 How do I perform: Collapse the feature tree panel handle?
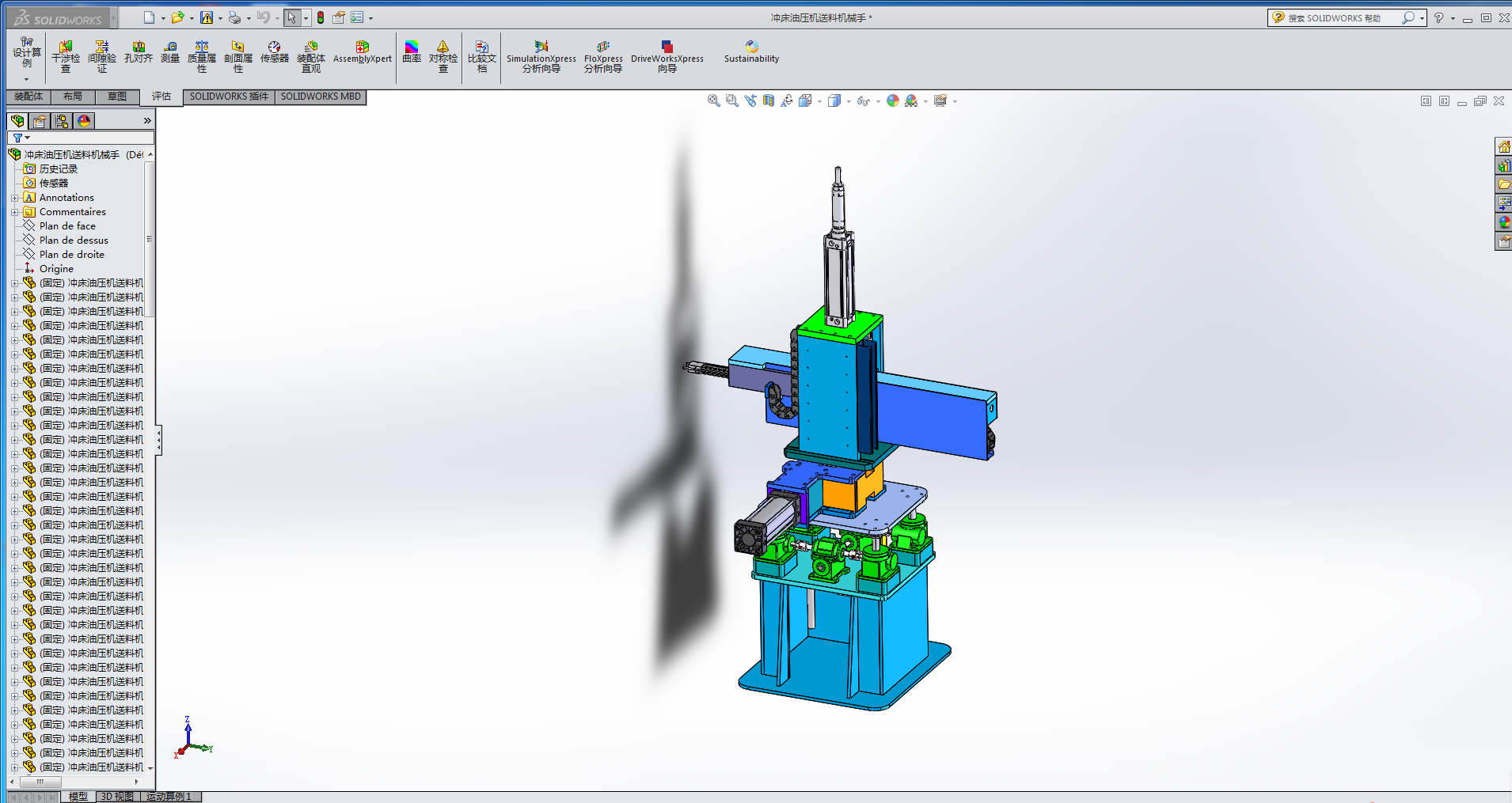pos(158,440)
